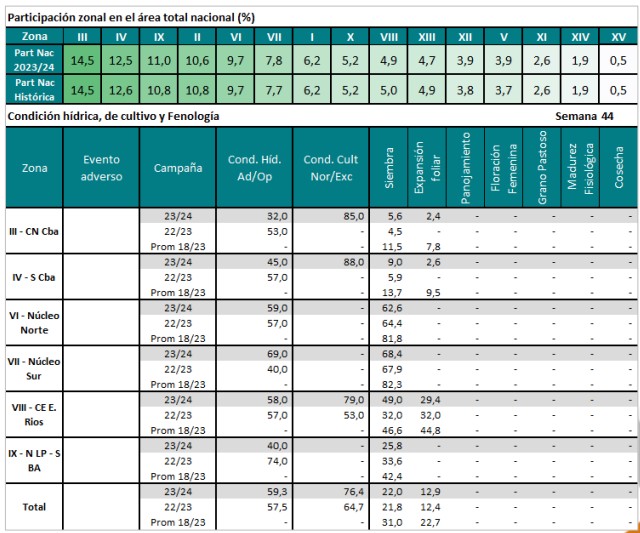
Task: Click the dark green 2023/24 cell for zone III
Action: point(83,60)
